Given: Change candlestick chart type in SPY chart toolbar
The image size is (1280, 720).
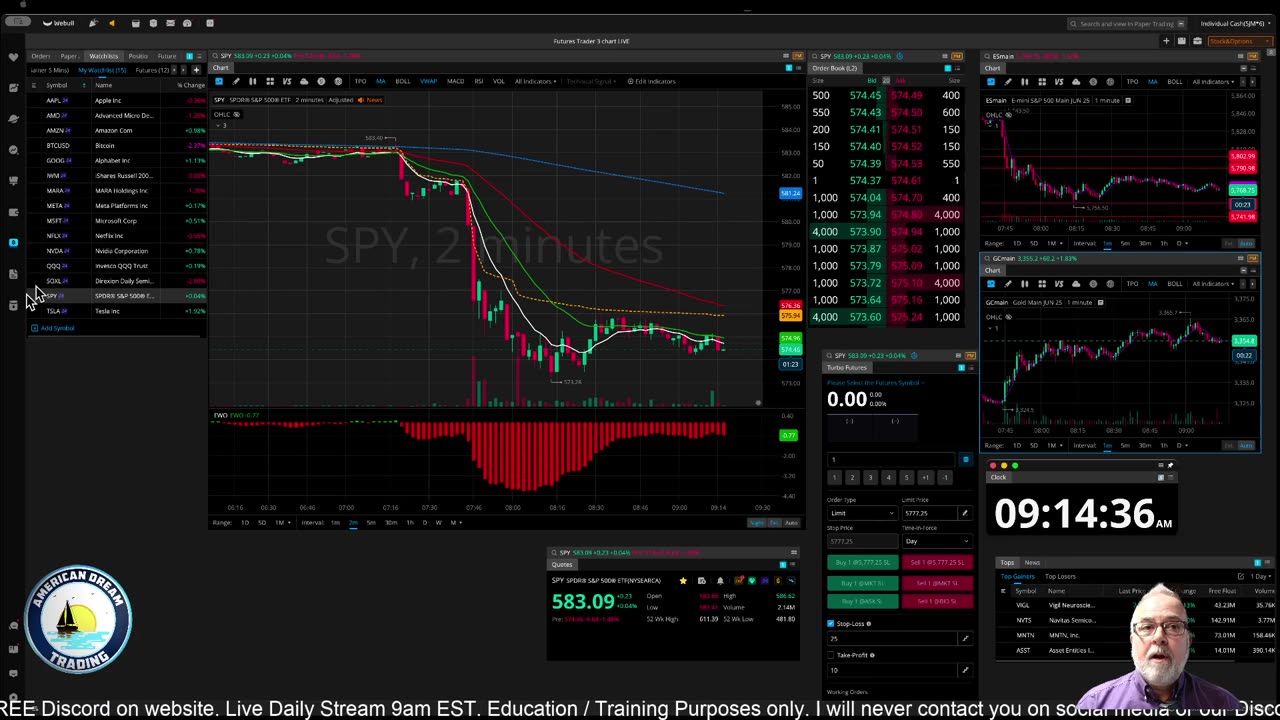Looking at the screenshot, I should point(253,81).
